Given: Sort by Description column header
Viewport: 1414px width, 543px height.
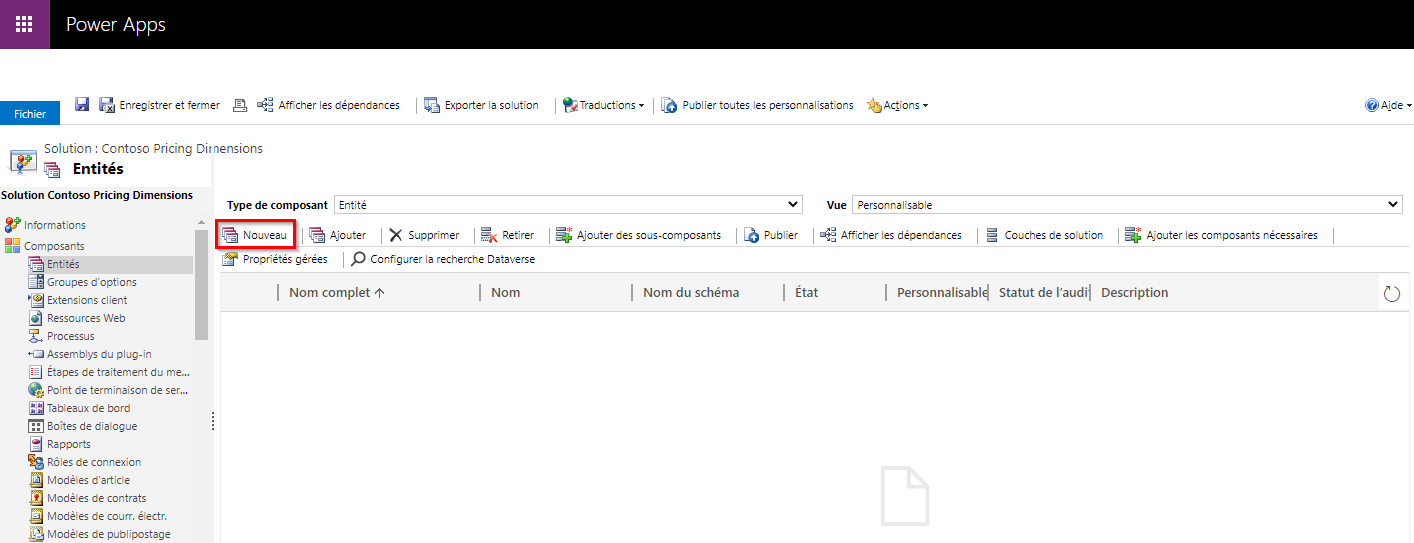Looking at the screenshot, I should (1135, 292).
